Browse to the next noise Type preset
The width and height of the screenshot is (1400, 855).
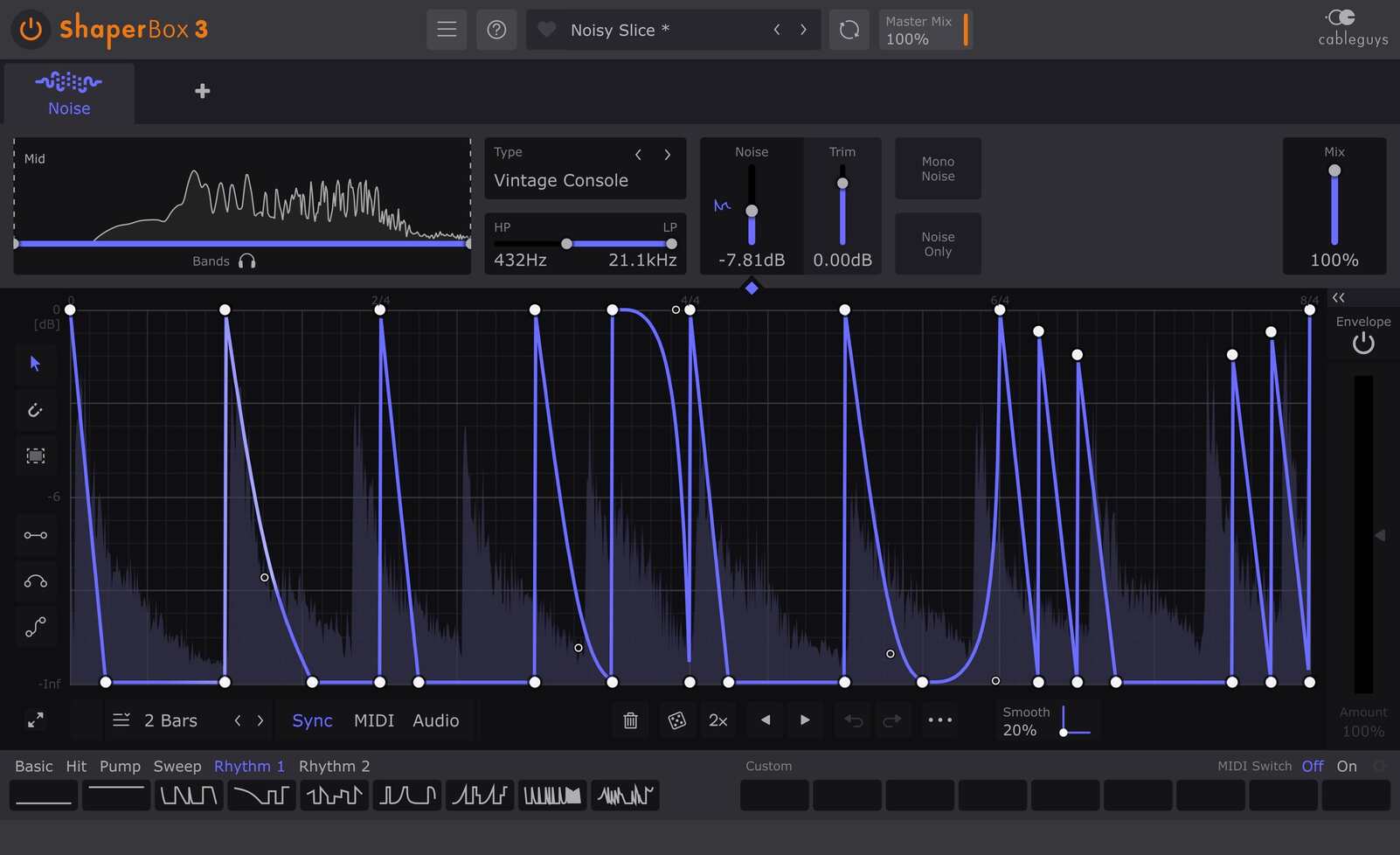tap(667, 154)
